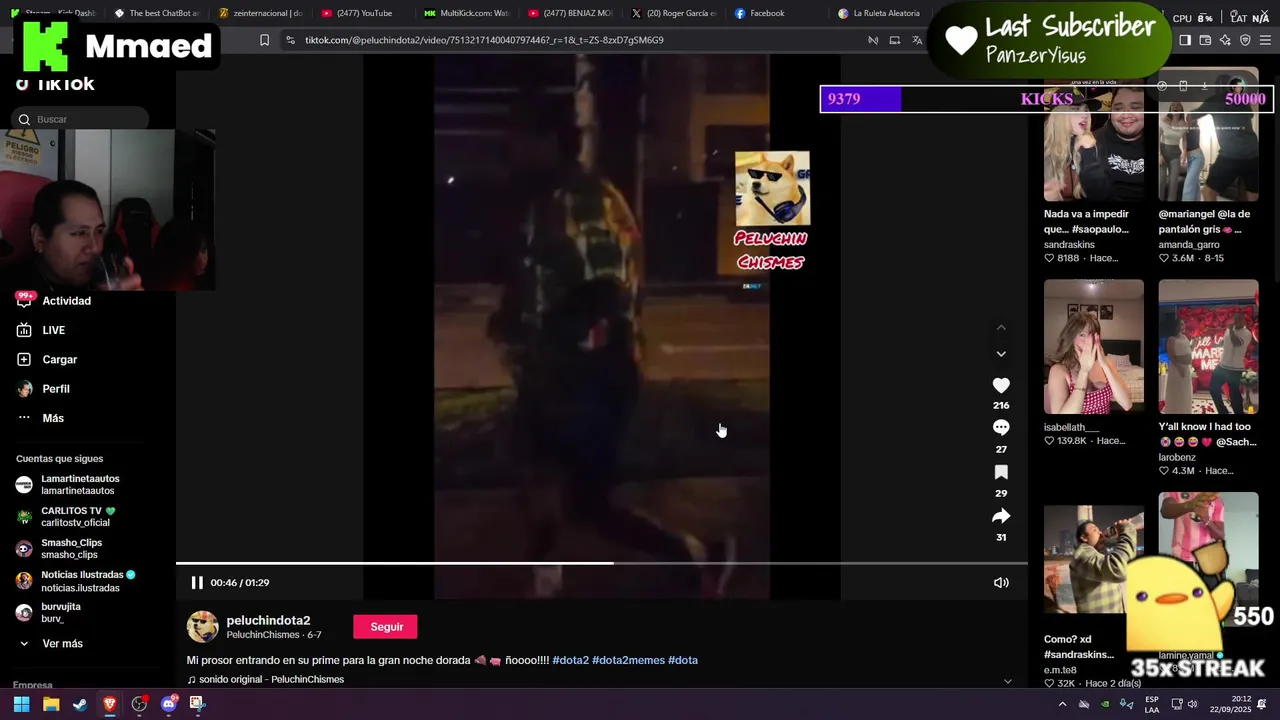The width and height of the screenshot is (1280, 720).
Task: Click the browser address bar URL
Action: [x=484, y=40]
